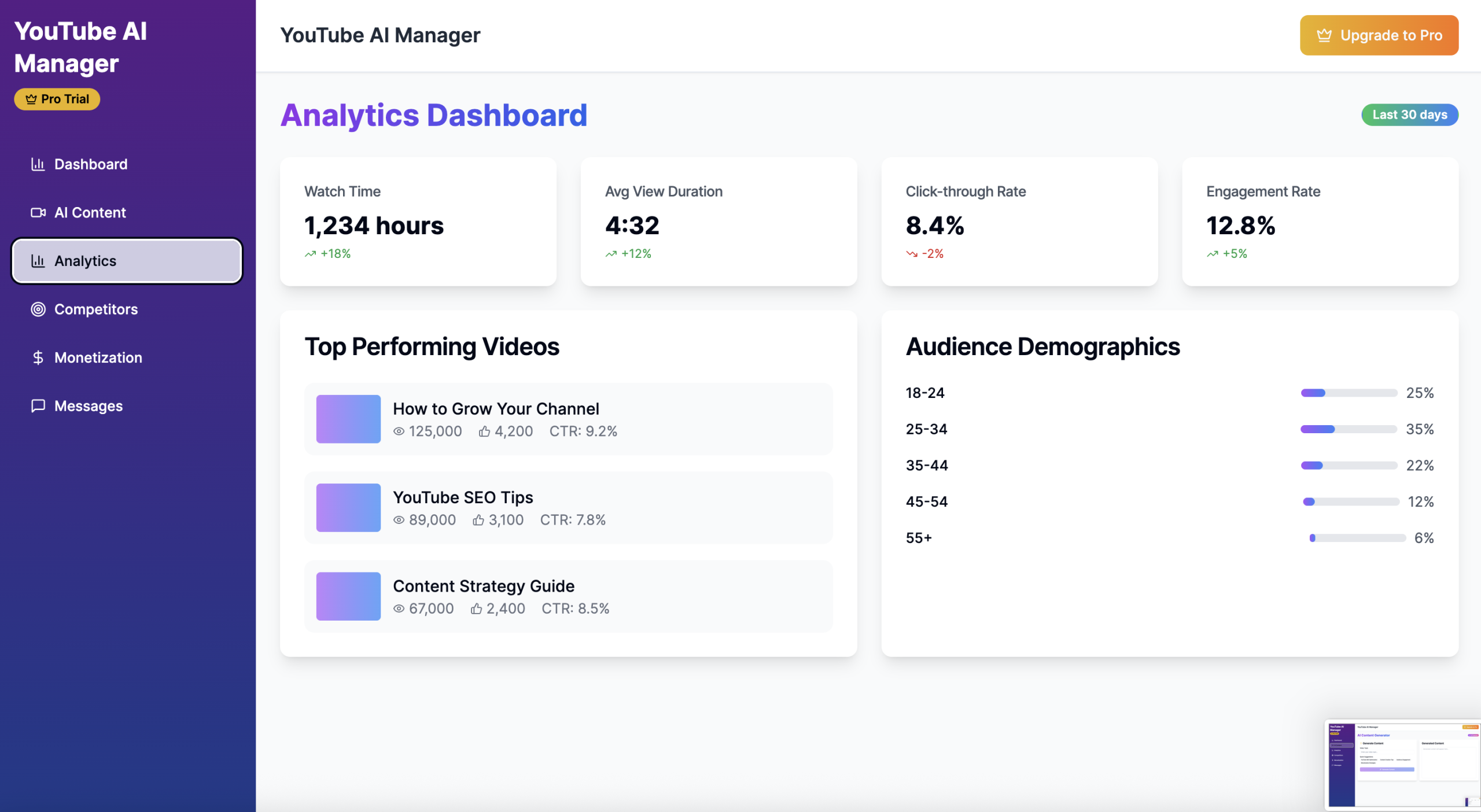The height and width of the screenshot is (812, 1481).
Task: Click the Top Performing Videos heading
Action: (432, 346)
